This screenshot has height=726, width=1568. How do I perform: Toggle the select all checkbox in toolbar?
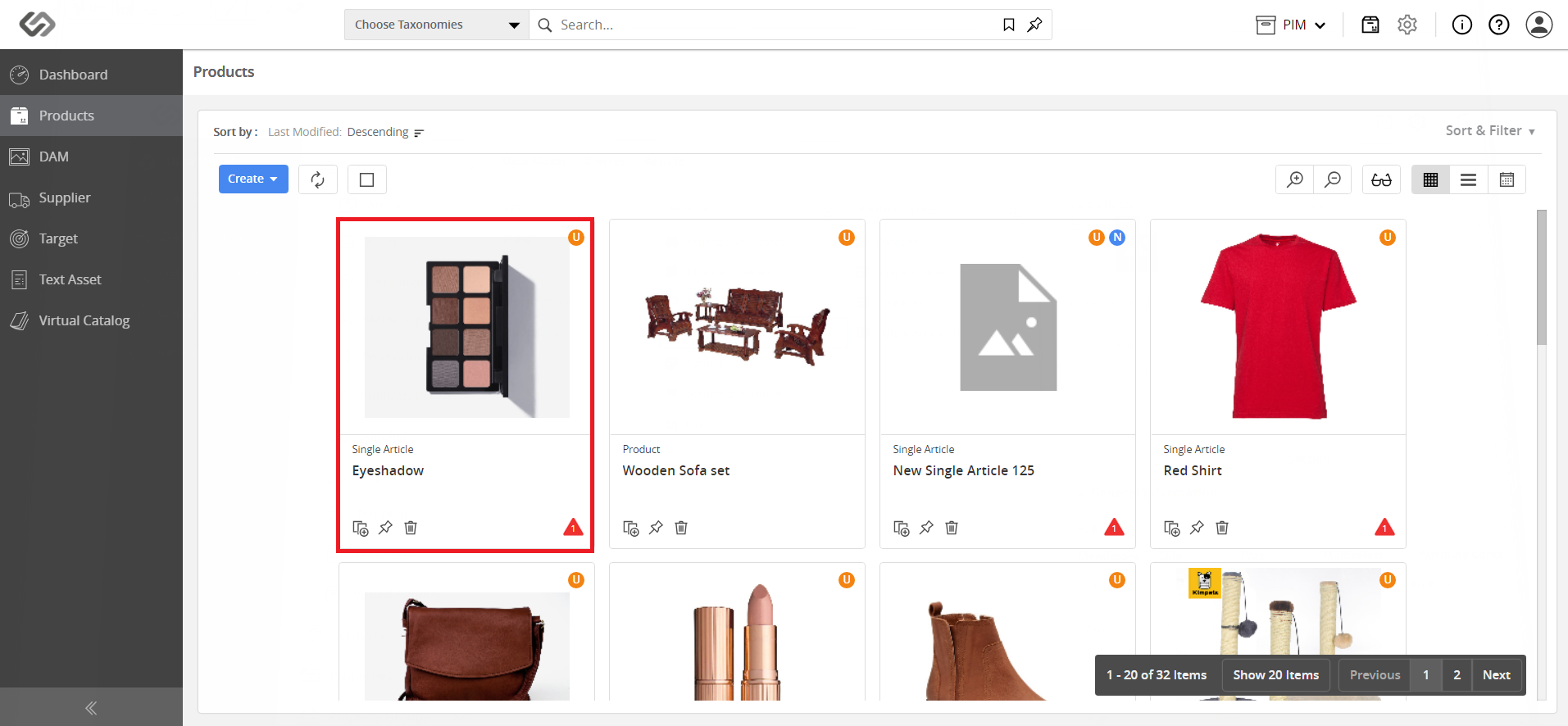coord(367,179)
